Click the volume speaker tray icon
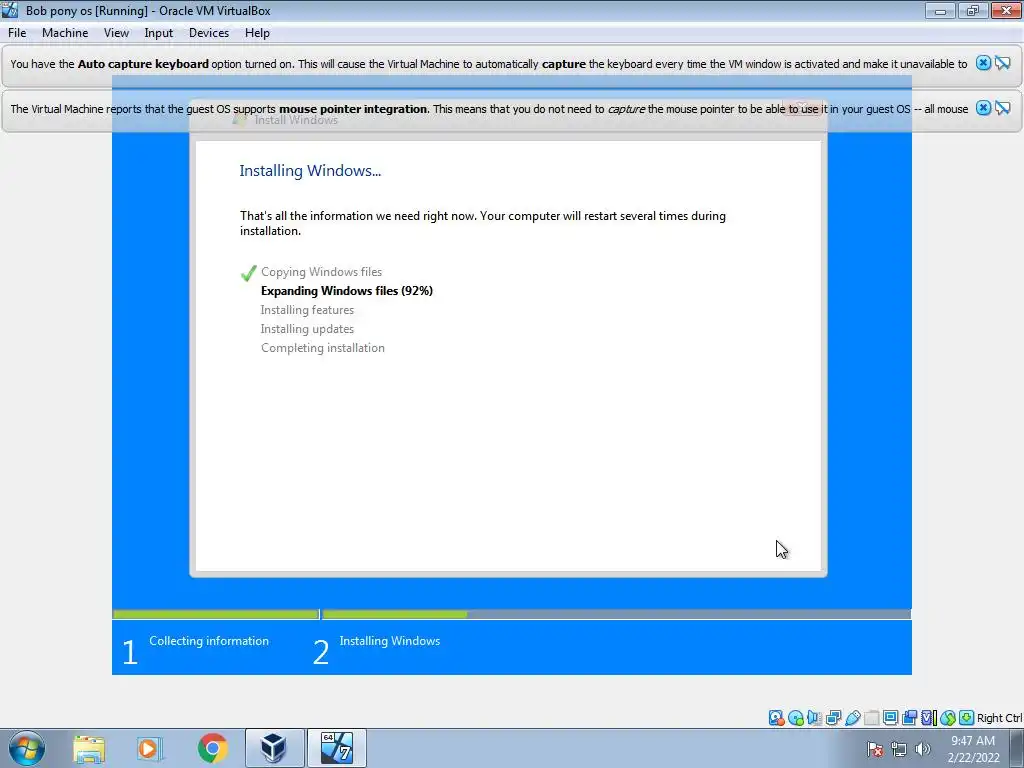Viewport: 1024px width, 768px height. tap(923, 749)
